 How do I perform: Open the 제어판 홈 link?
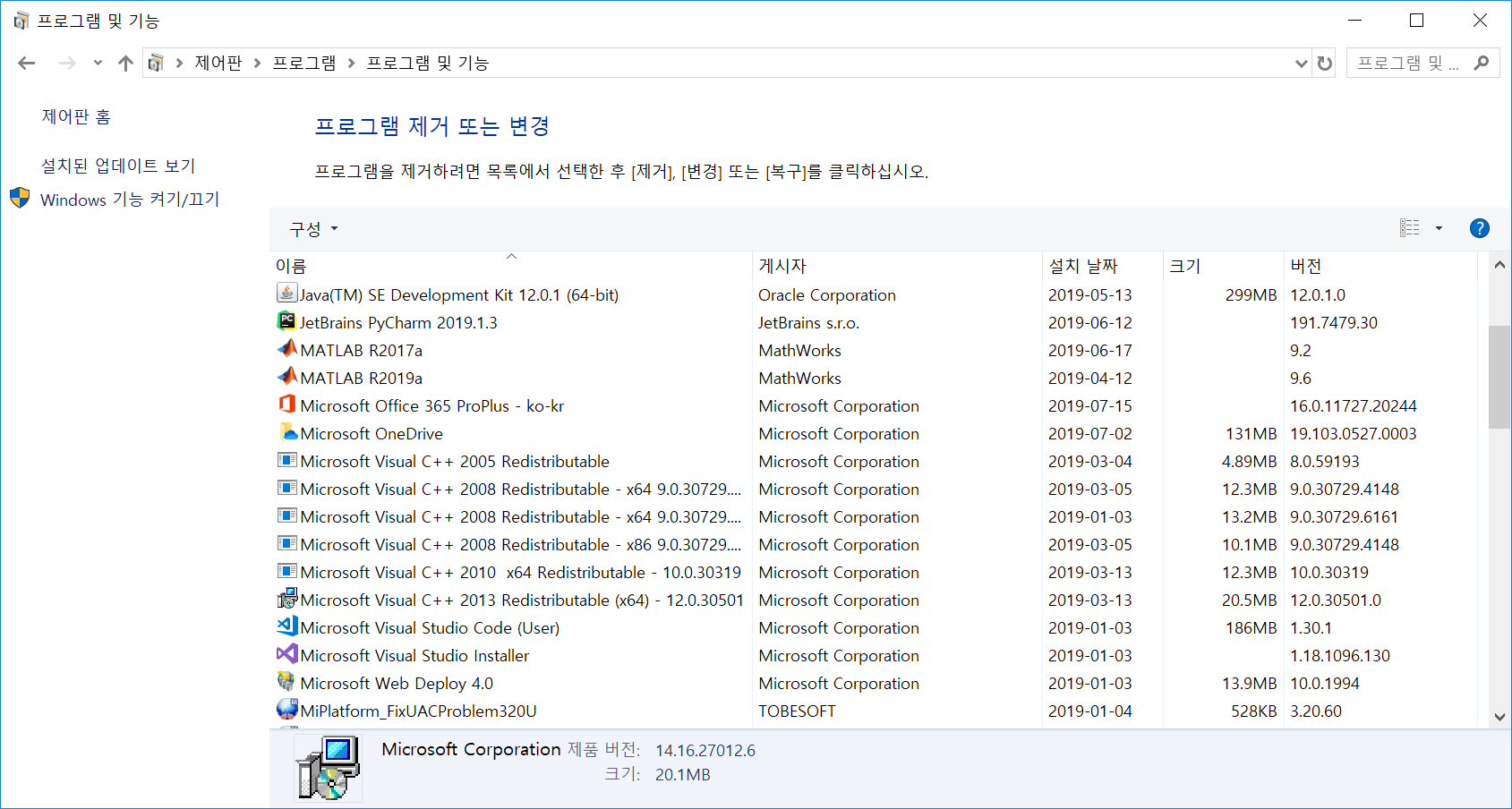pyautogui.click(x=76, y=116)
